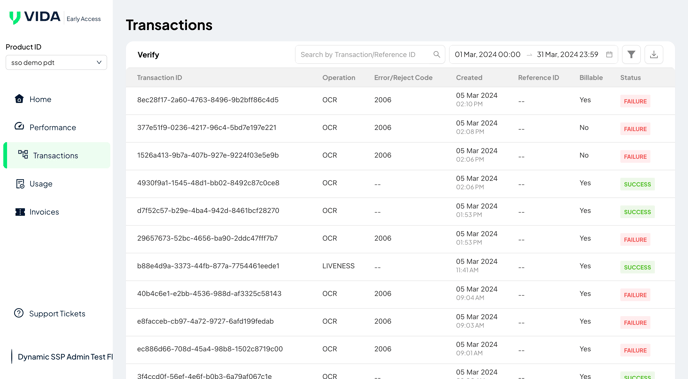Viewport: 688px width, 379px height.
Task: Click the Home icon in sidebar
Action: pos(19,99)
